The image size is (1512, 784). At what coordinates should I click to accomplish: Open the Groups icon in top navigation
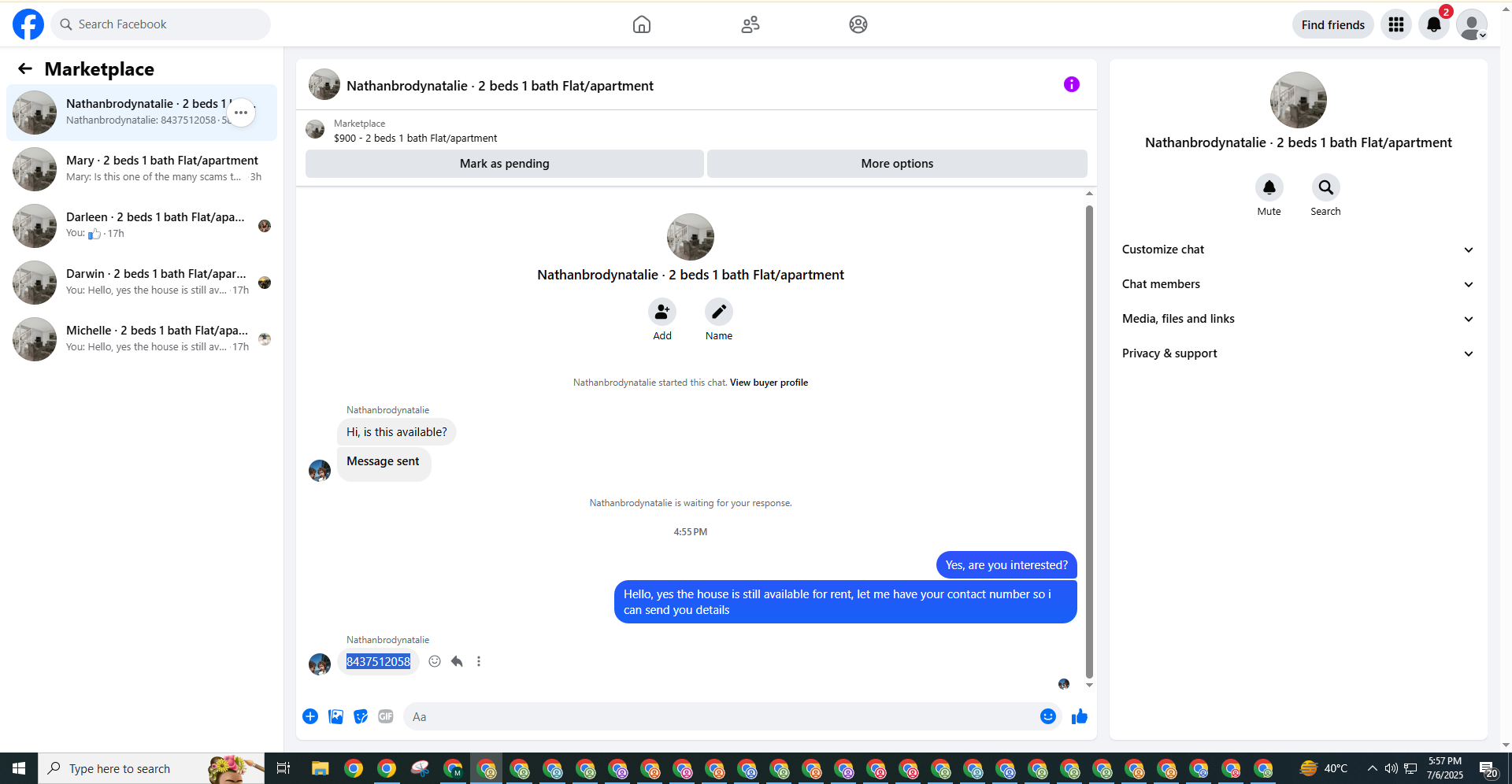[858, 24]
